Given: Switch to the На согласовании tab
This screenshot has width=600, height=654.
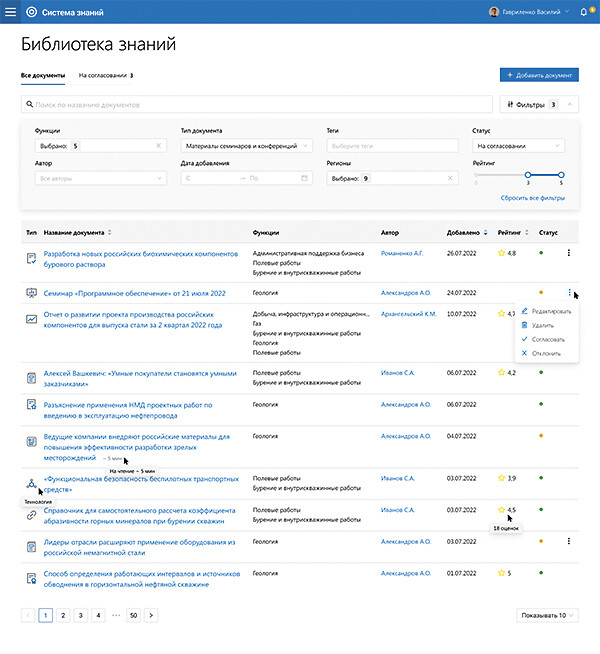Looking at the screenshot, I should tap(105, 75).
